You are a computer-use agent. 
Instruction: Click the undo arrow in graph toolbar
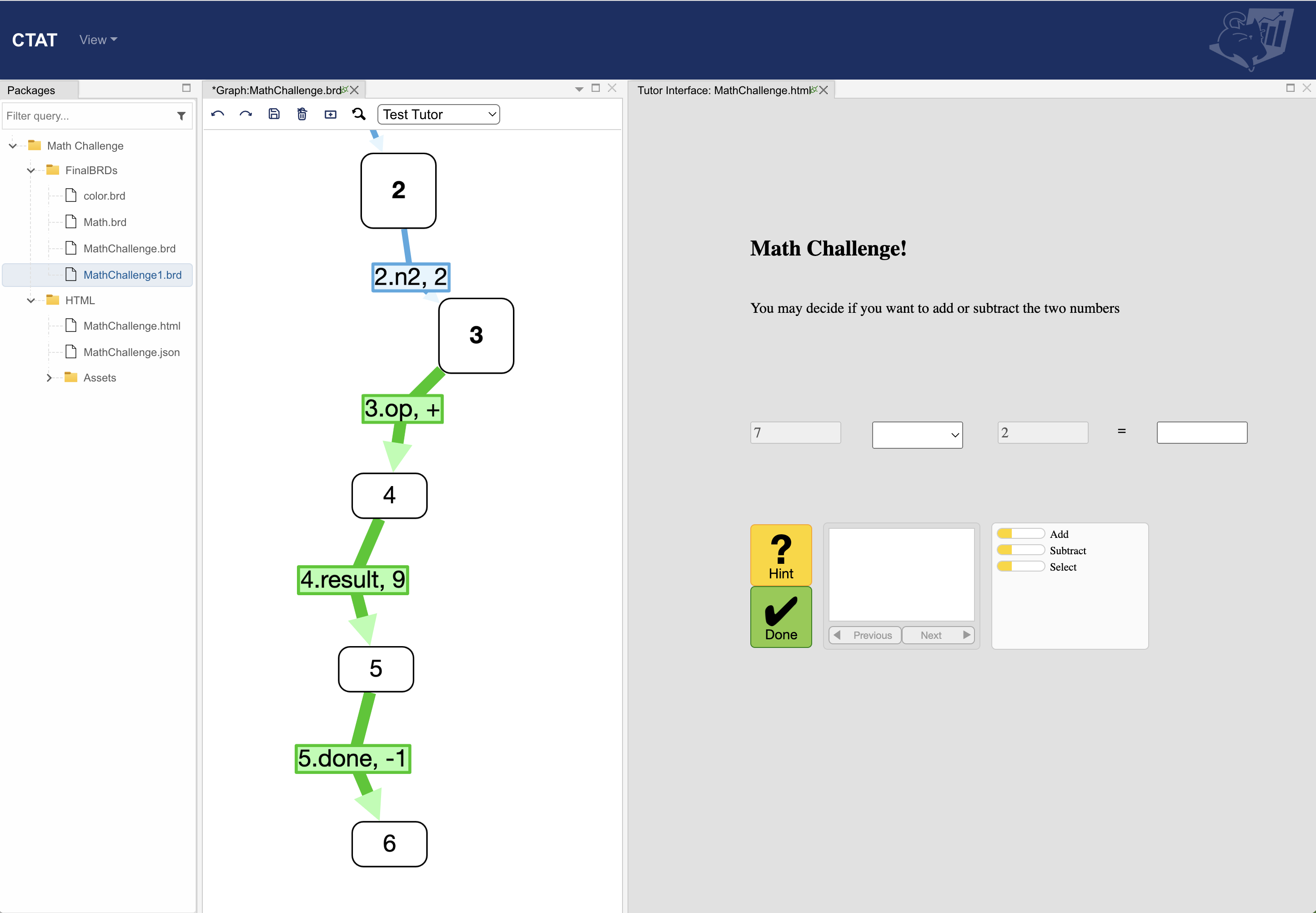217,114
